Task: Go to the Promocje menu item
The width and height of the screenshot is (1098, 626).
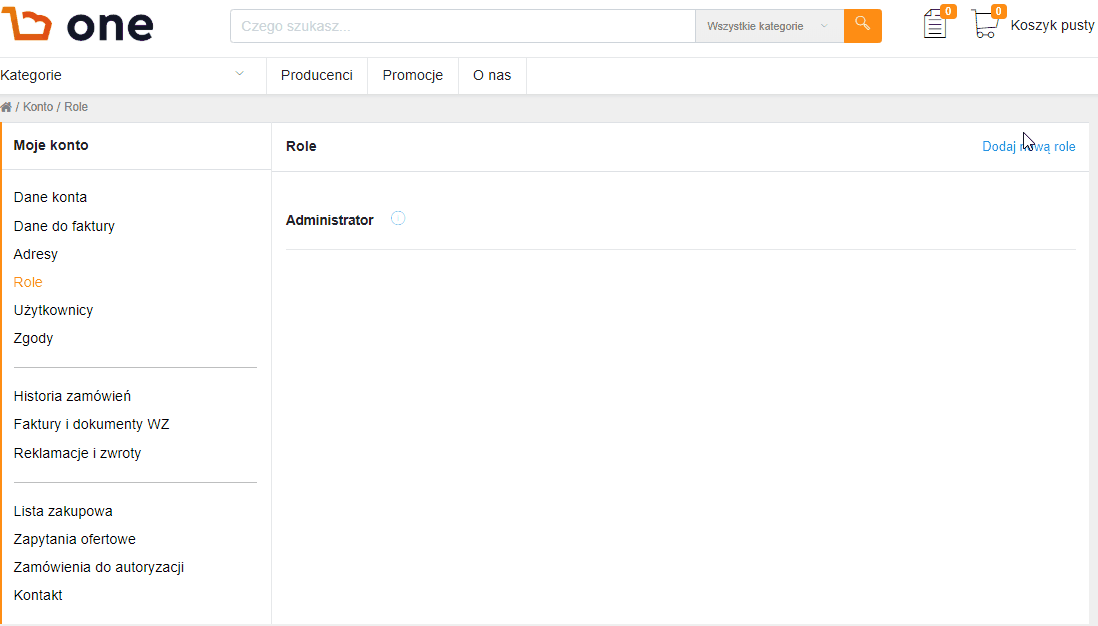Action: [412, 75]
